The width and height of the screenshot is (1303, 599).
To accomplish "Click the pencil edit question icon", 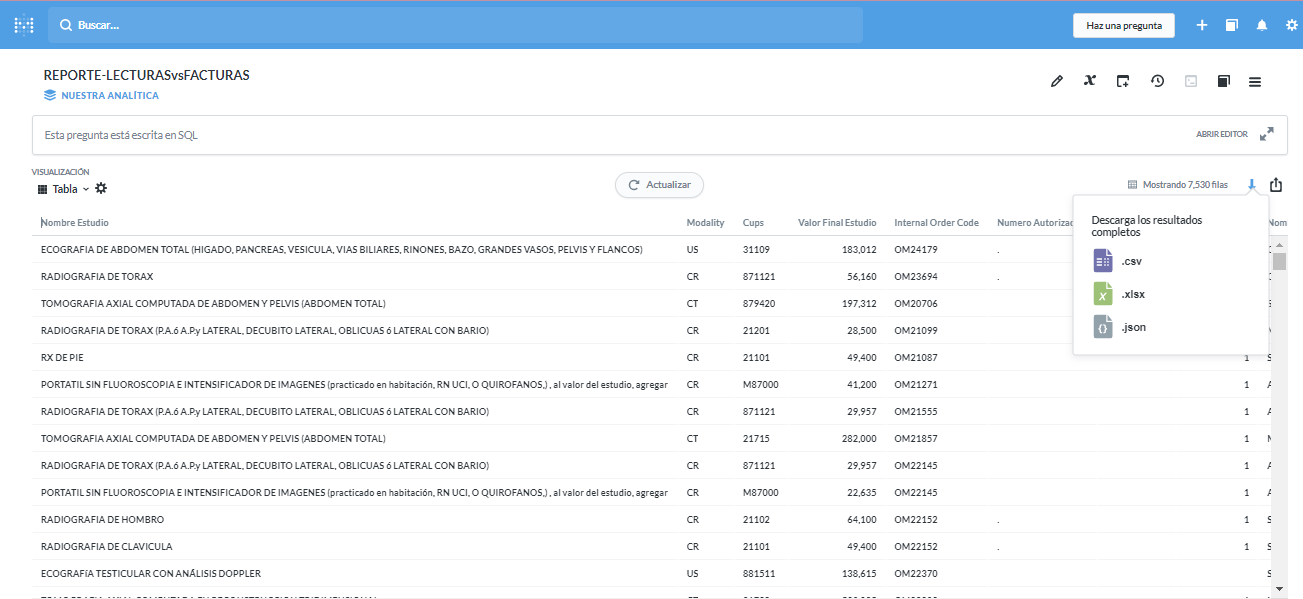I will coord(1057,81).
